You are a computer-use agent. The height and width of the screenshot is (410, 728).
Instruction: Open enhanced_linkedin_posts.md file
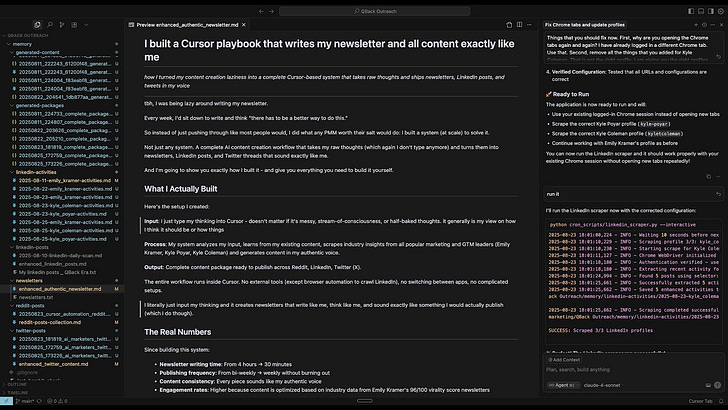click(x=62, y=264)
